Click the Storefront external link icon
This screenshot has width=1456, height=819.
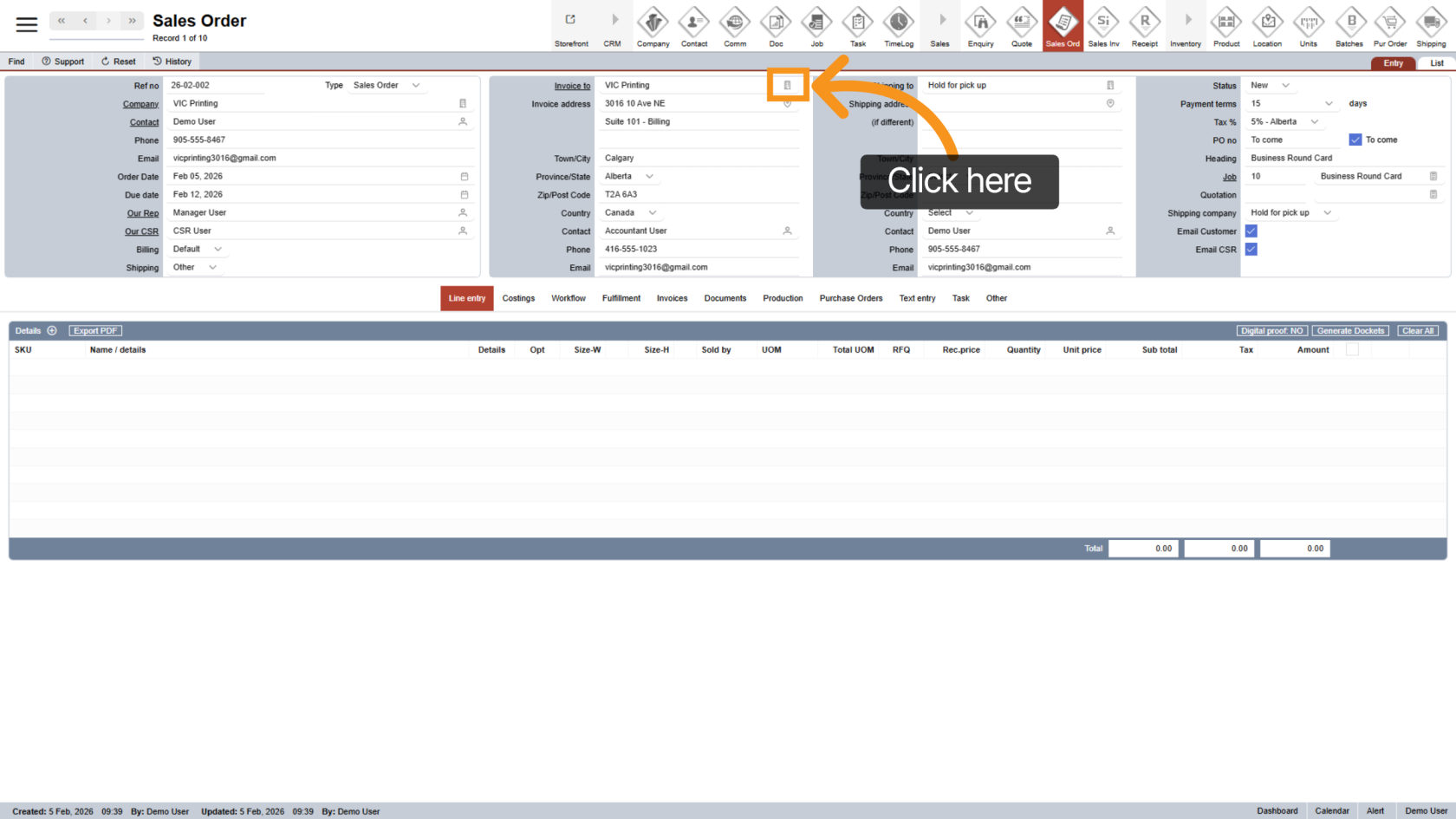point(570,20)
